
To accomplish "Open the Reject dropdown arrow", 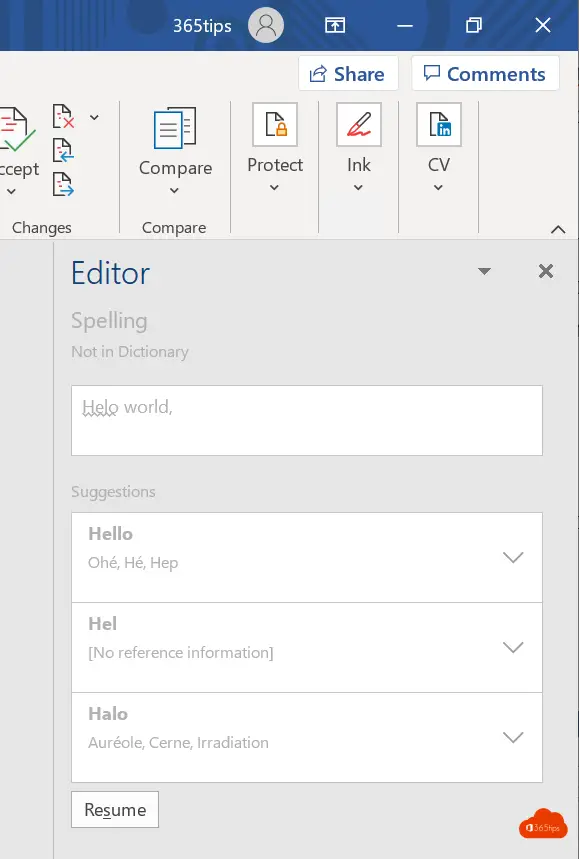I will pyautogui.click(x=94, y=117).
